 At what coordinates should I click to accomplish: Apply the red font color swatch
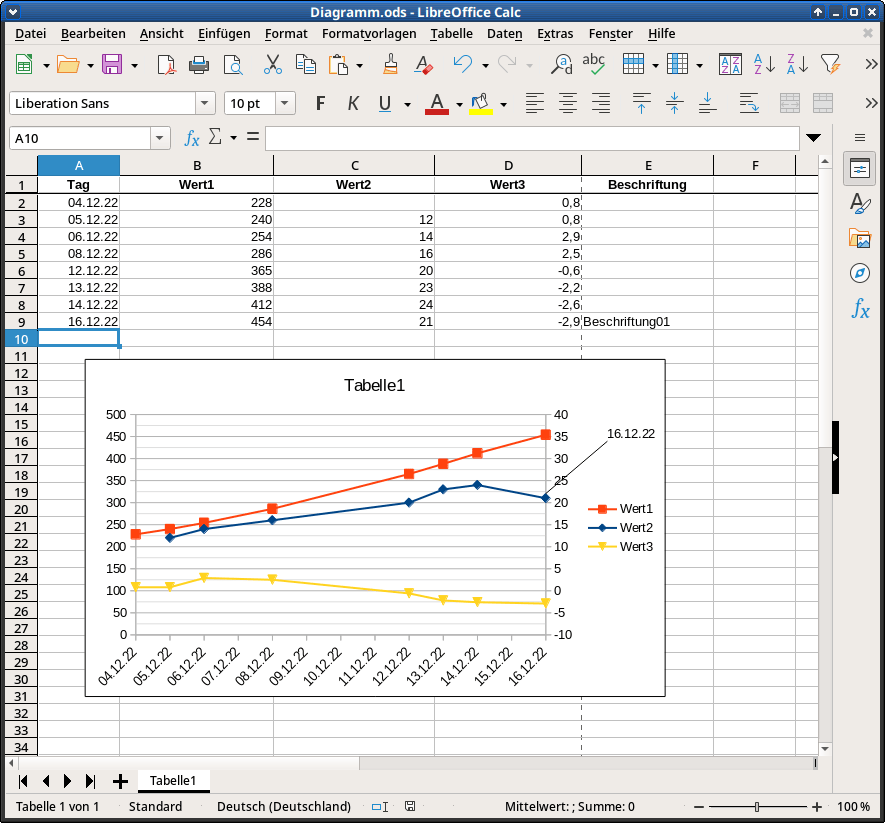pyautogui.click(x=436, y=104)
